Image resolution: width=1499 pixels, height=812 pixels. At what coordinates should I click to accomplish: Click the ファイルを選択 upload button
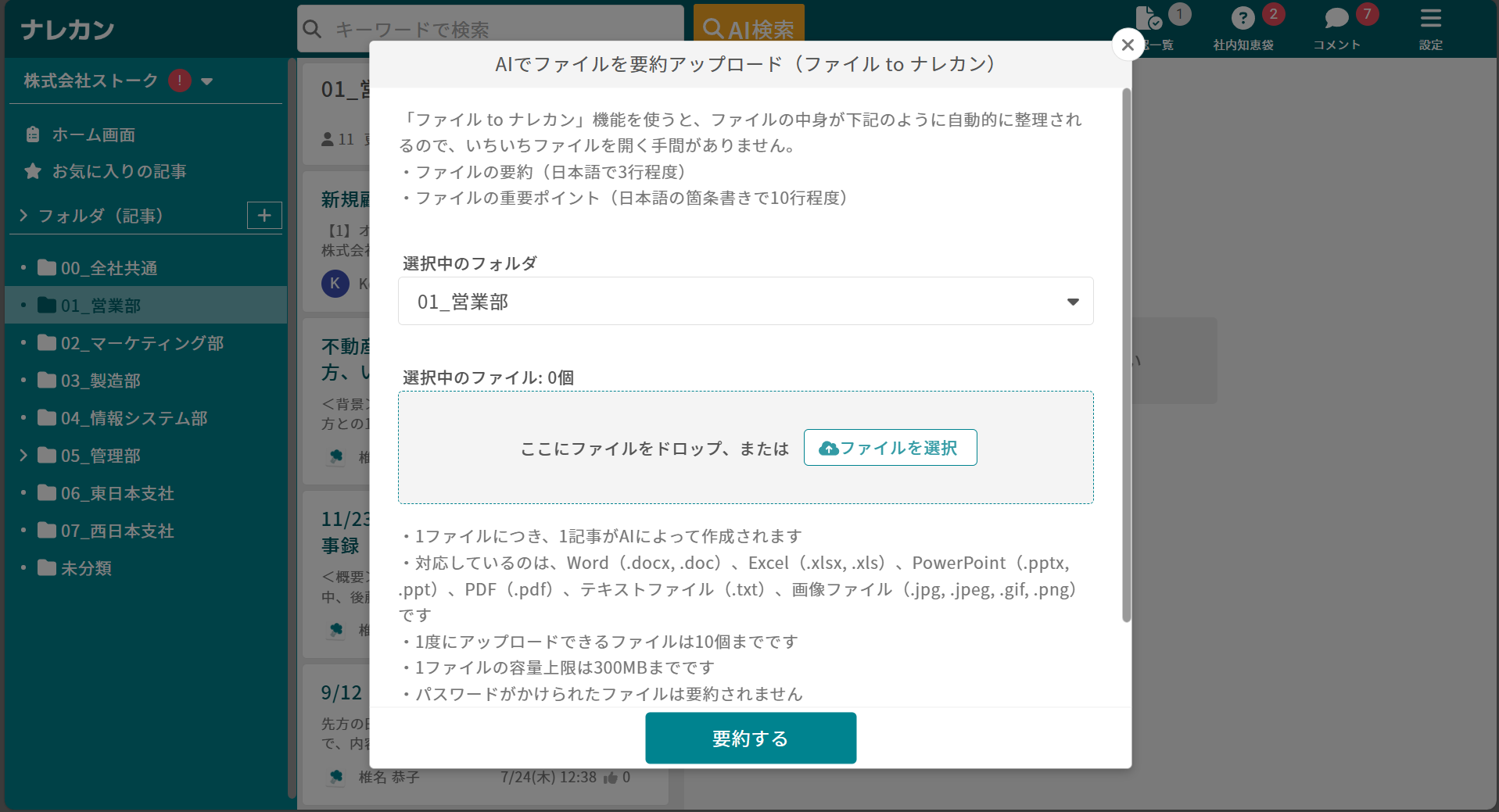890,448
